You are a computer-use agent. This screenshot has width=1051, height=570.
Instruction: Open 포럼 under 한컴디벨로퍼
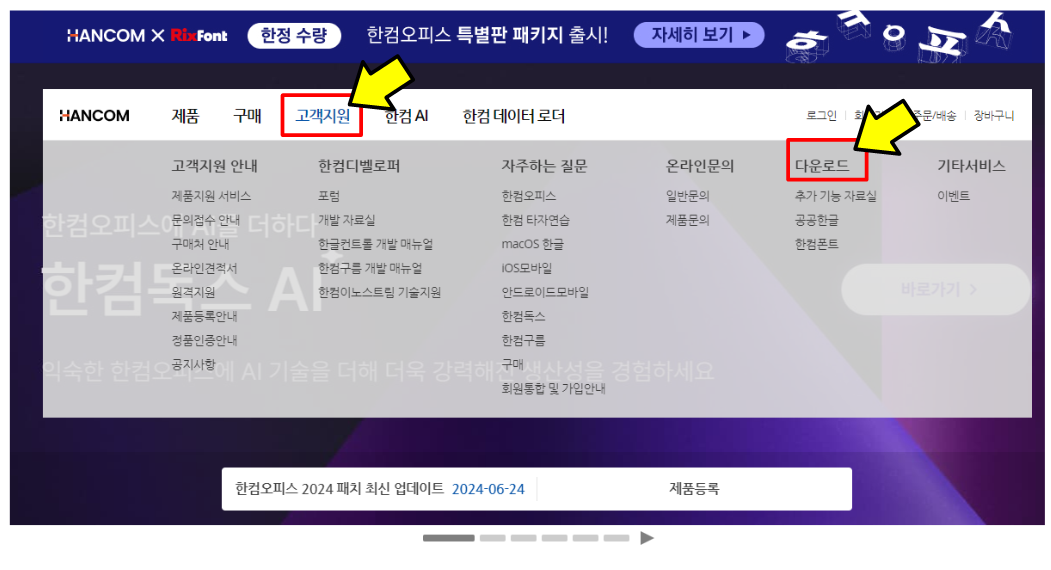pyautogui.click(x=329, y=196)
